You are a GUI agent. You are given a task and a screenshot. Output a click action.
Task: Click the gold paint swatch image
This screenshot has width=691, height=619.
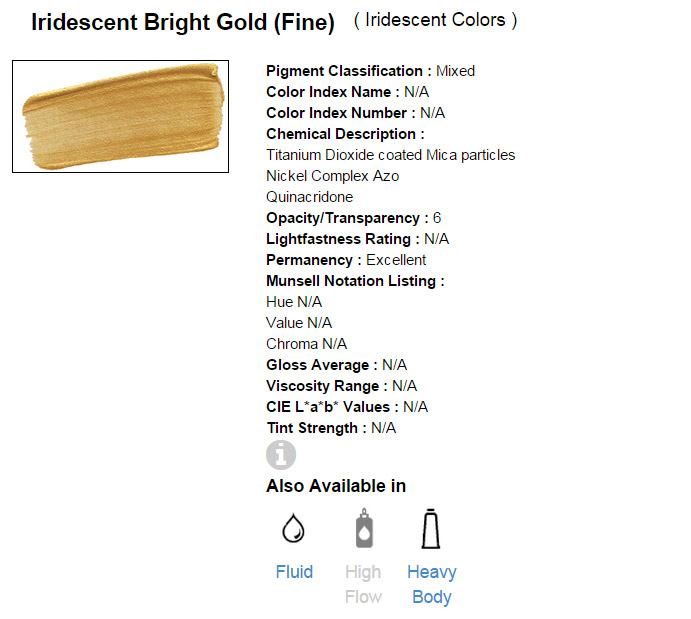coord(120,116)
